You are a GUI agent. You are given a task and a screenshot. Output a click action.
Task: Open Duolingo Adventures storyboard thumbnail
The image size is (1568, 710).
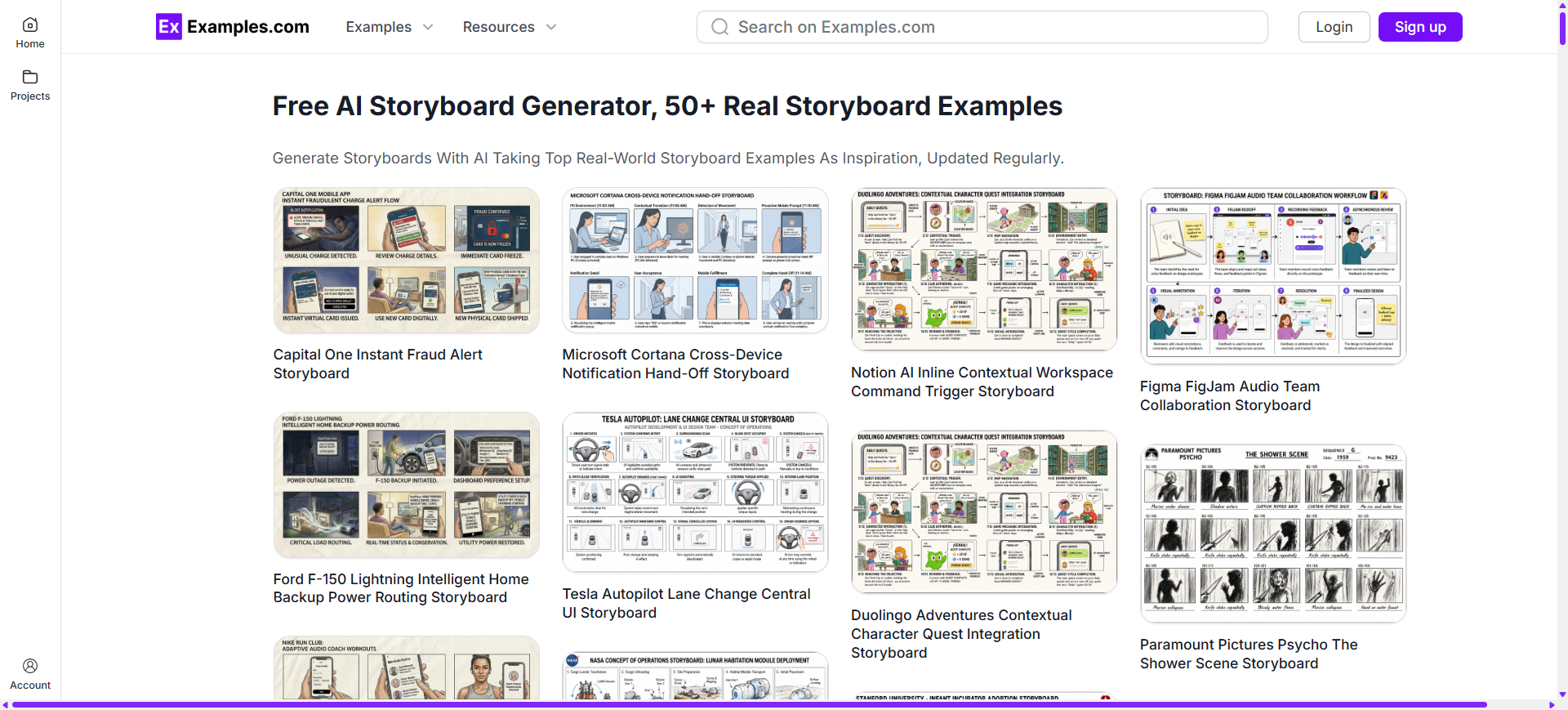(984, 512)
